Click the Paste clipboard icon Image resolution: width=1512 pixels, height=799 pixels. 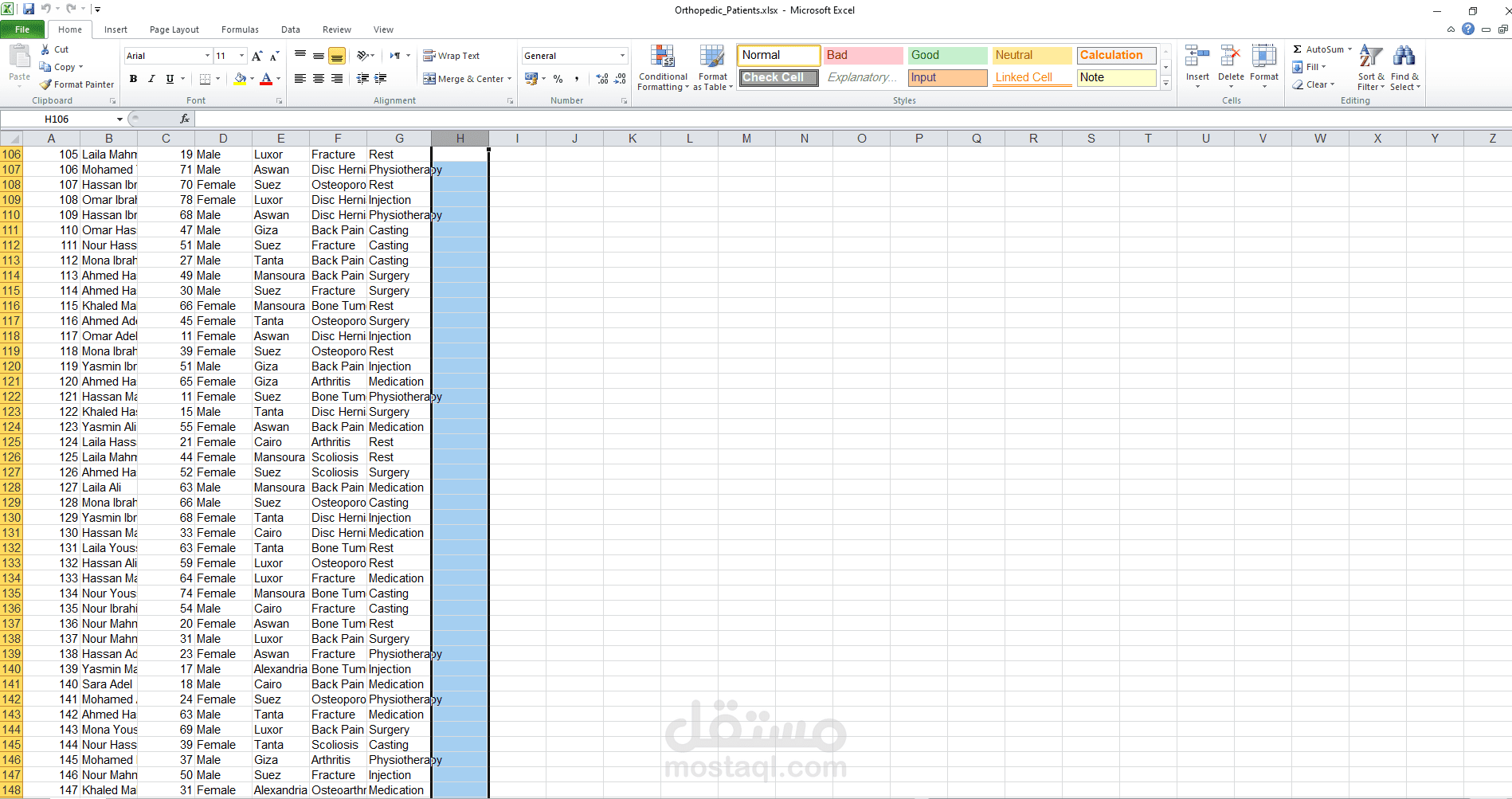(x=19, y=57)
